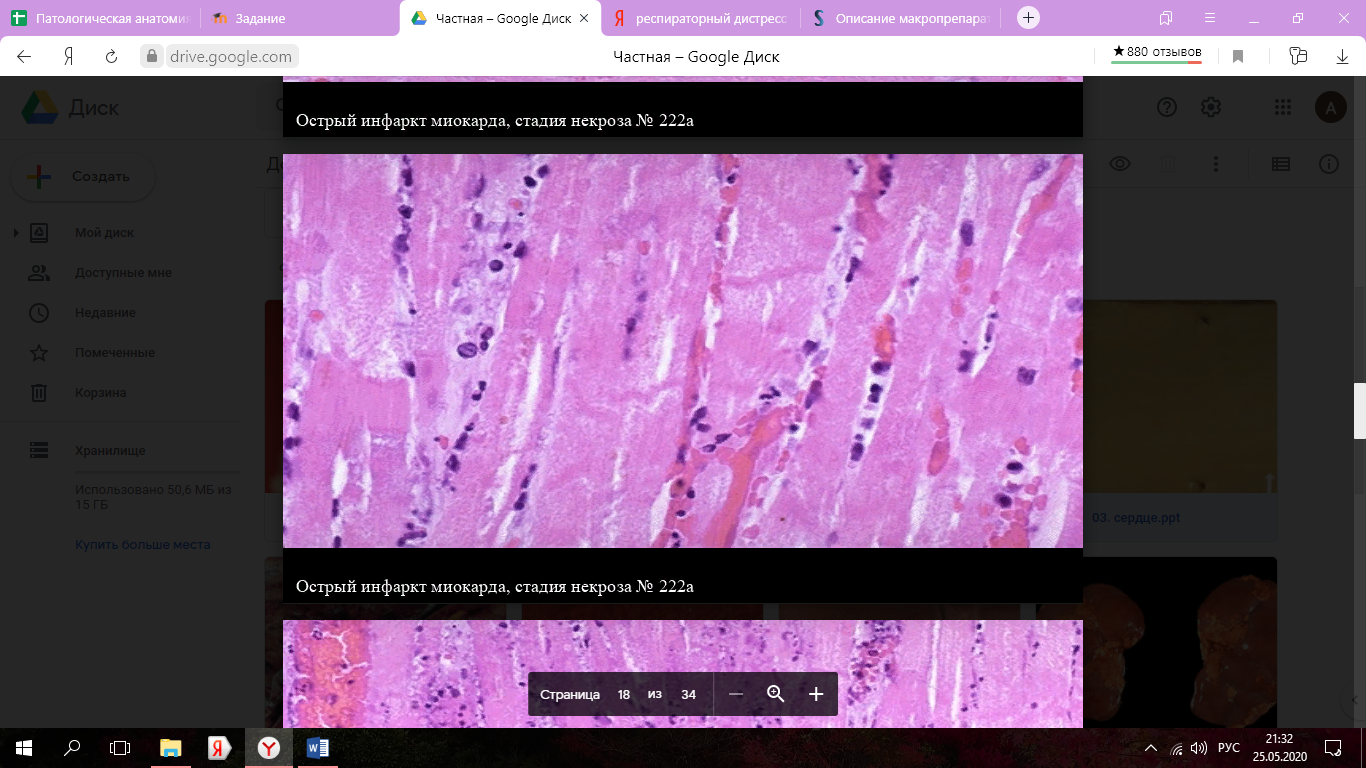Open the extensions icon next to the bookmark
The image size is (1366, 768).
(1298, 56)
